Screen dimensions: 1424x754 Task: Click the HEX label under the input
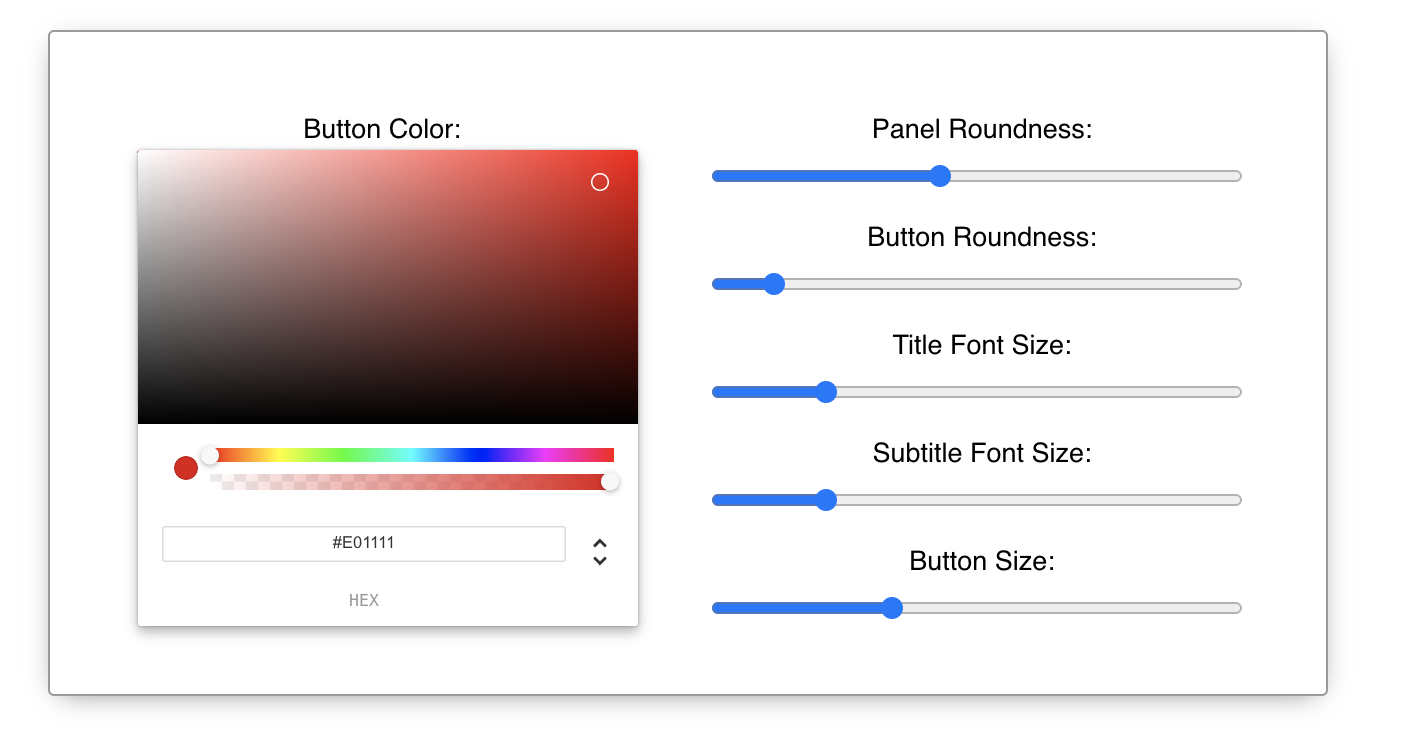pos(364,601)
